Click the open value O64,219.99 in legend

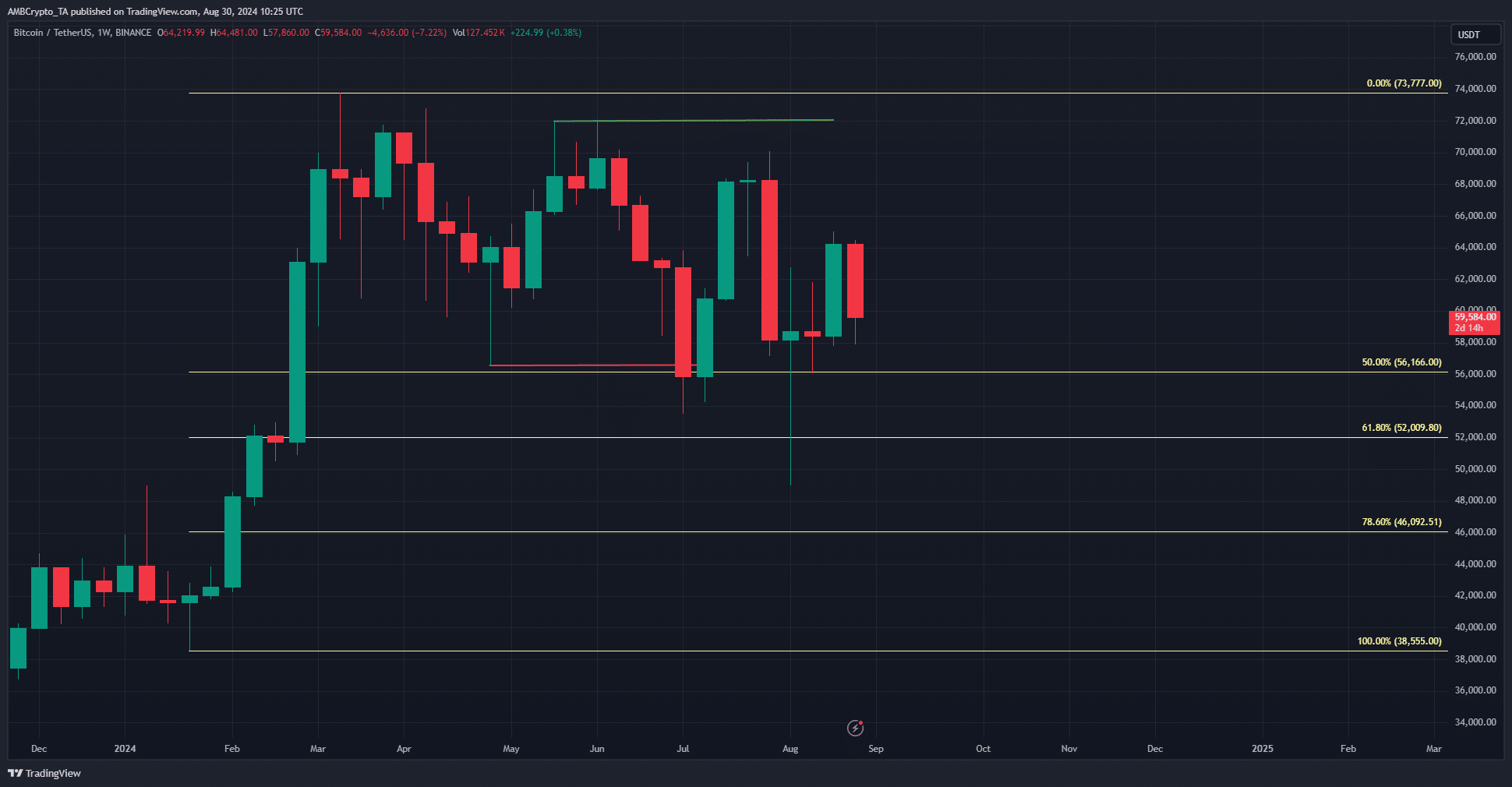point(181,33)
